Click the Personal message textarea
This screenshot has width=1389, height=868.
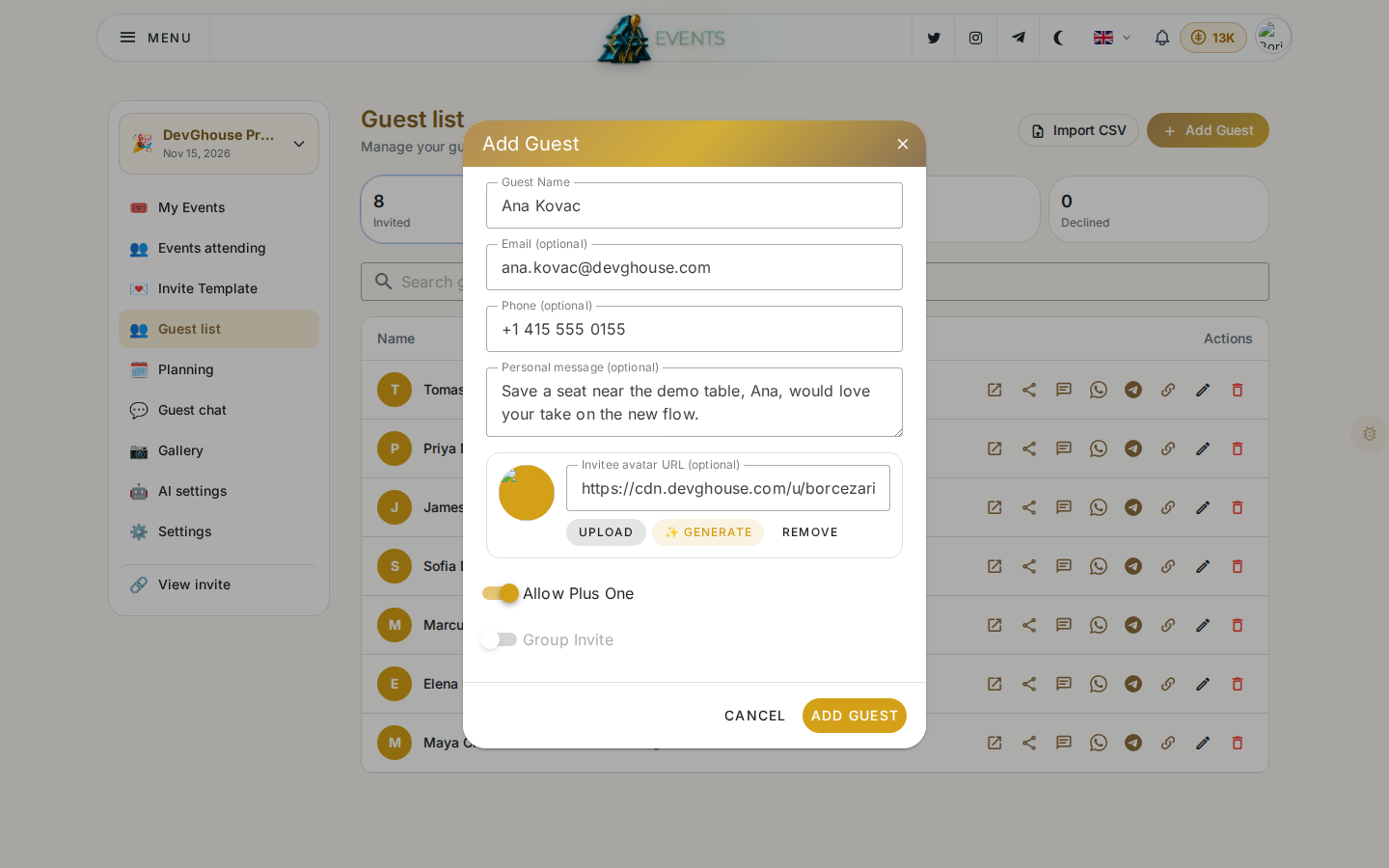[x=694, y=402]
